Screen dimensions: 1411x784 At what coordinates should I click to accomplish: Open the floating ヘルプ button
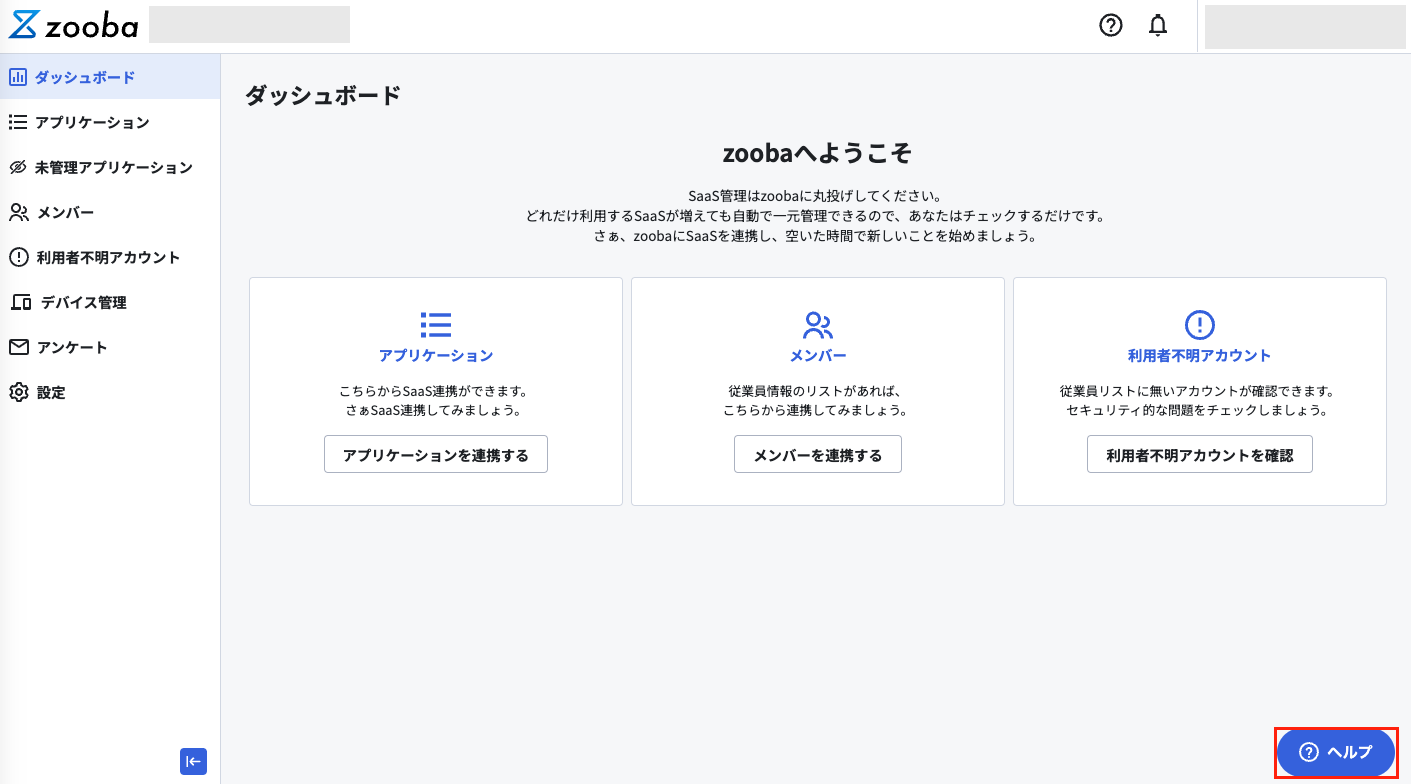pos(1336,752)
